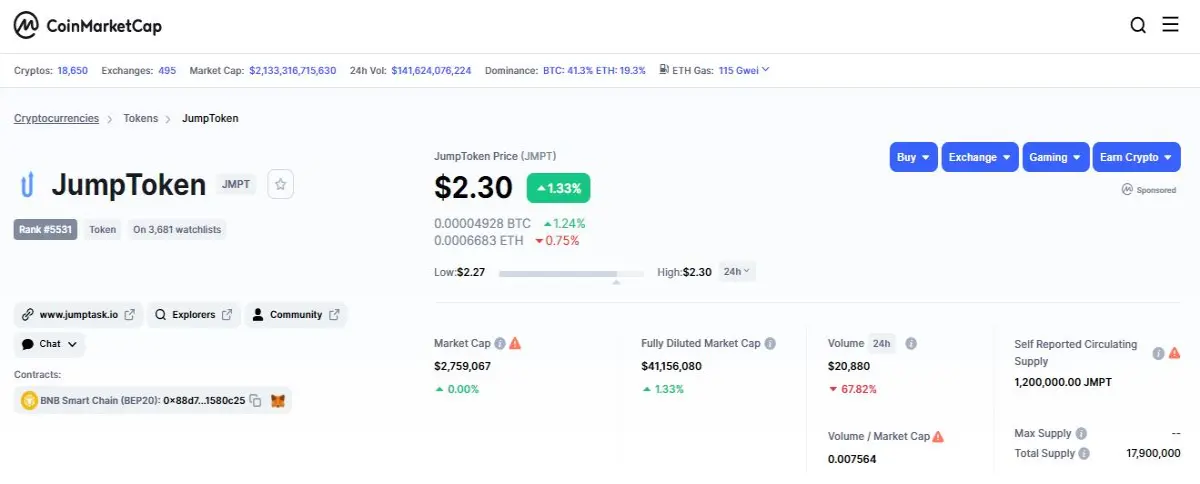This screenshot has height=484, width=1200.
Task: Click the contract address 0x88d7..1580c25
Action: 204,401
